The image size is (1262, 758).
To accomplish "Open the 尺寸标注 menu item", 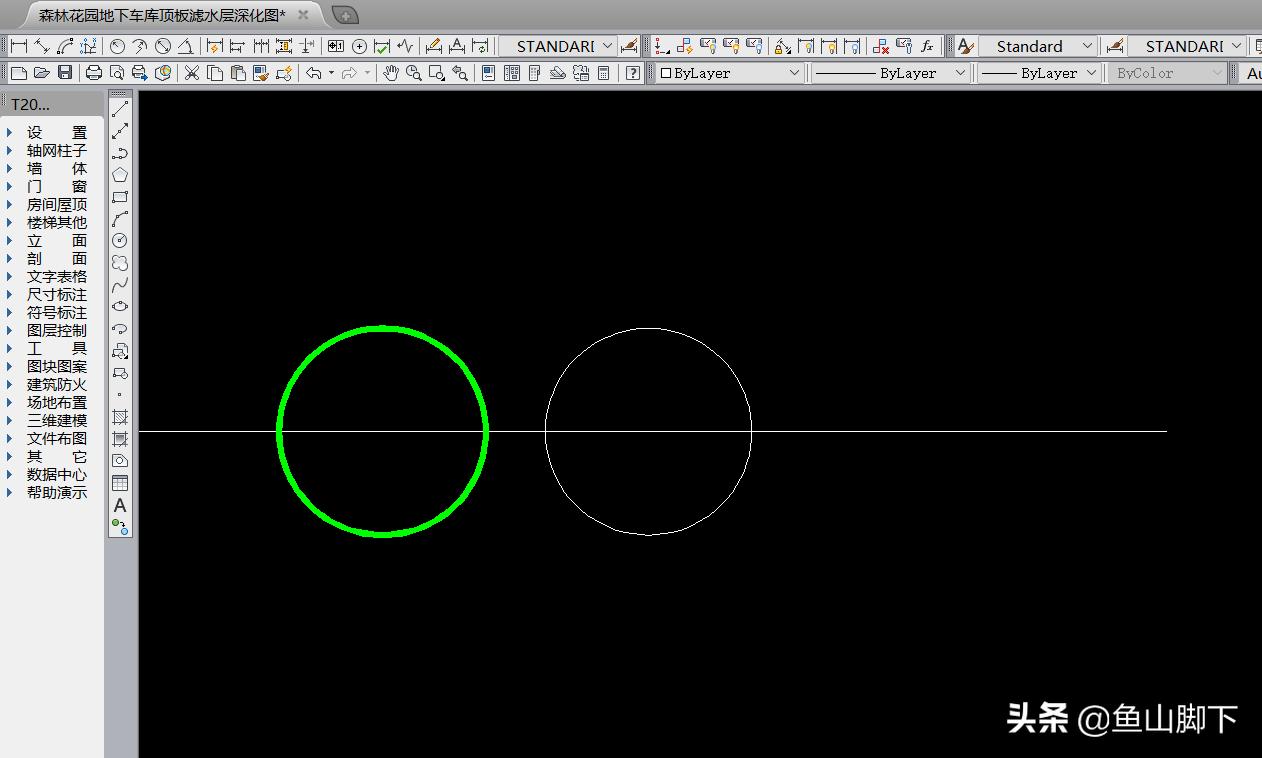I will (x=57, y=294).
